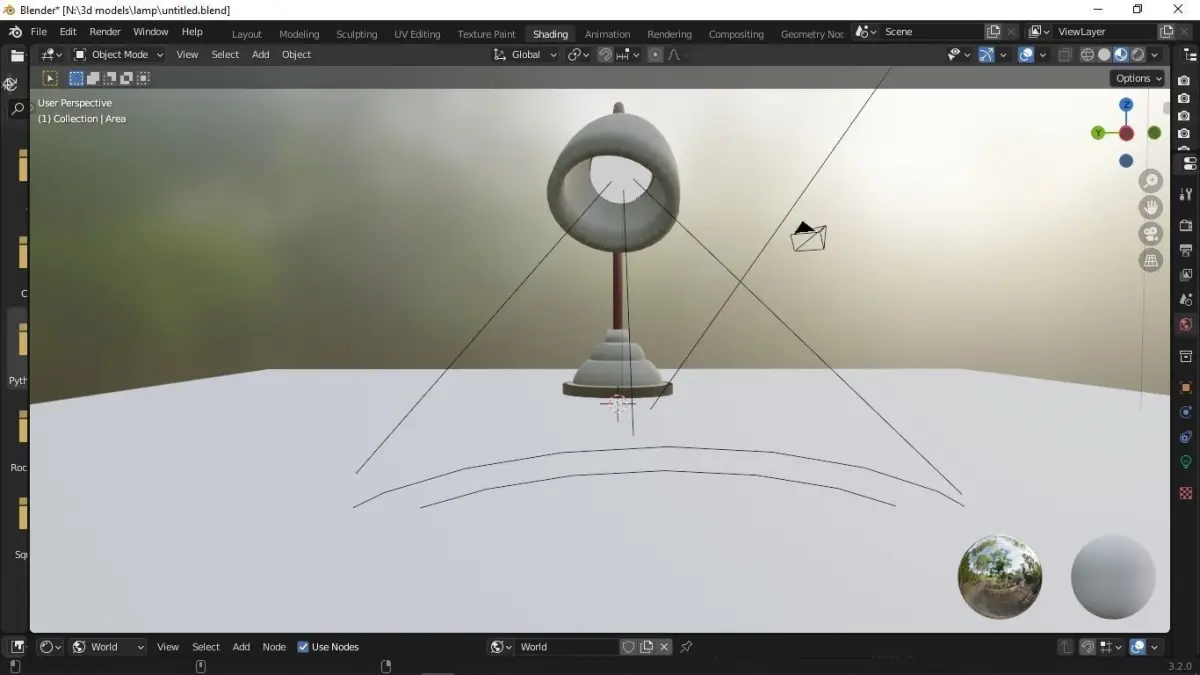The height and width of the screenshot is (675, 1200).
Task: Switch to the UV Editing workspace tab
Action: pyautogui.click(x=417, y=34)
